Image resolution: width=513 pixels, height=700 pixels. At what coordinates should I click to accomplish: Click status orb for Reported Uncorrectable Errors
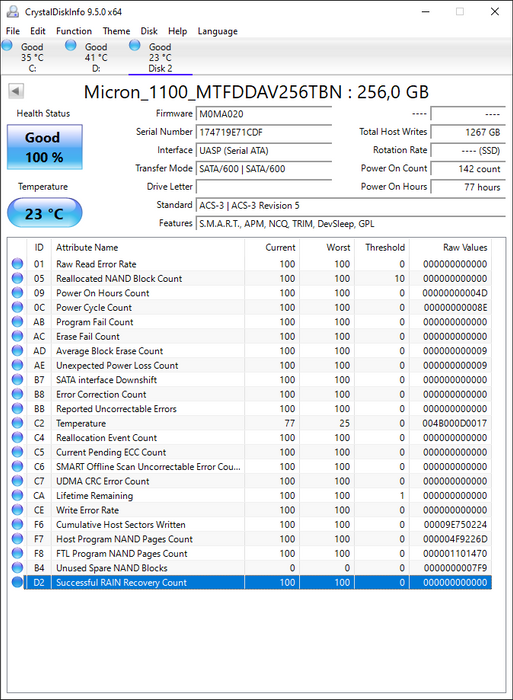[17, 408]
